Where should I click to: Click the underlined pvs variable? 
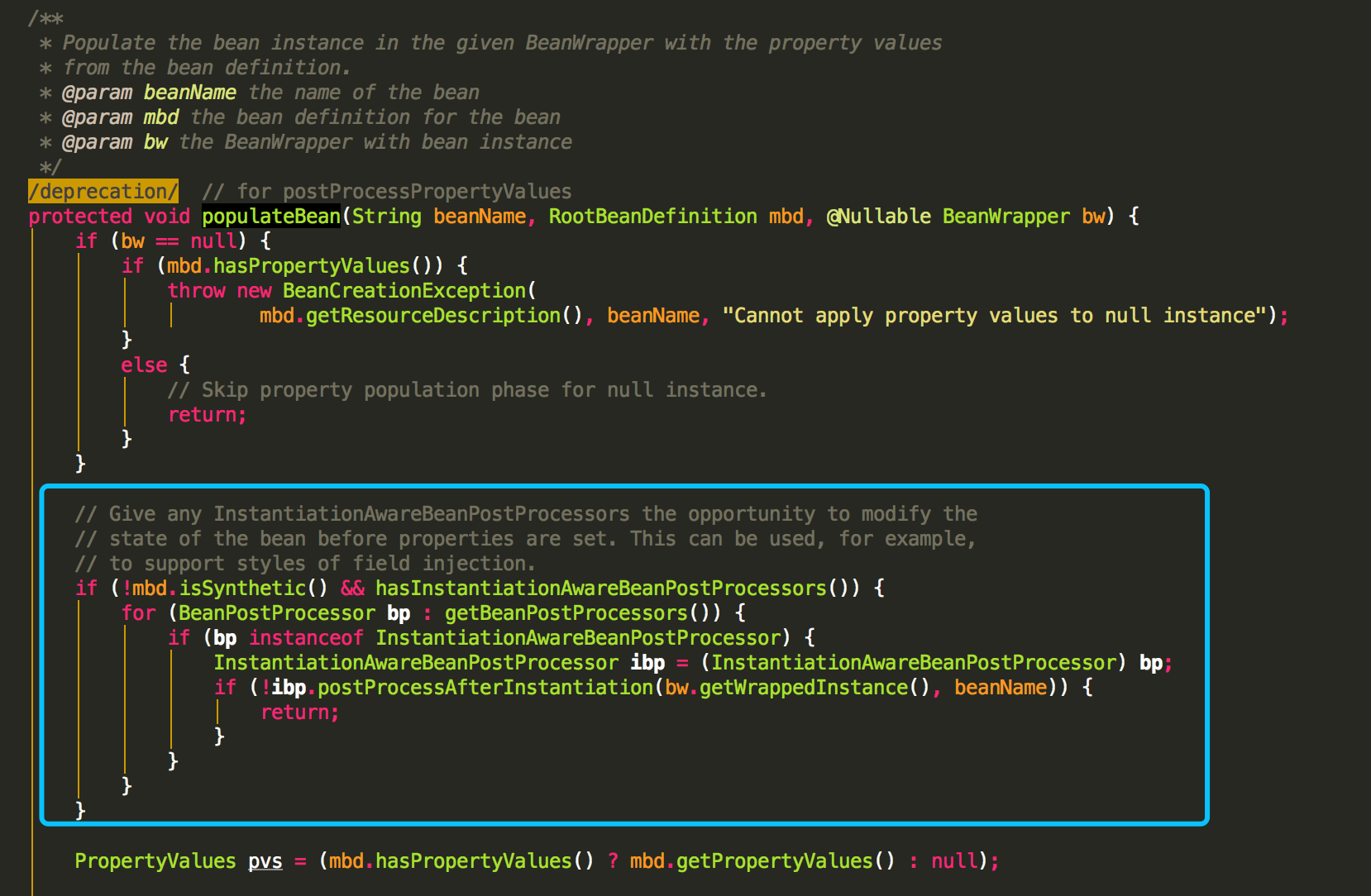(x=265, y=861)
